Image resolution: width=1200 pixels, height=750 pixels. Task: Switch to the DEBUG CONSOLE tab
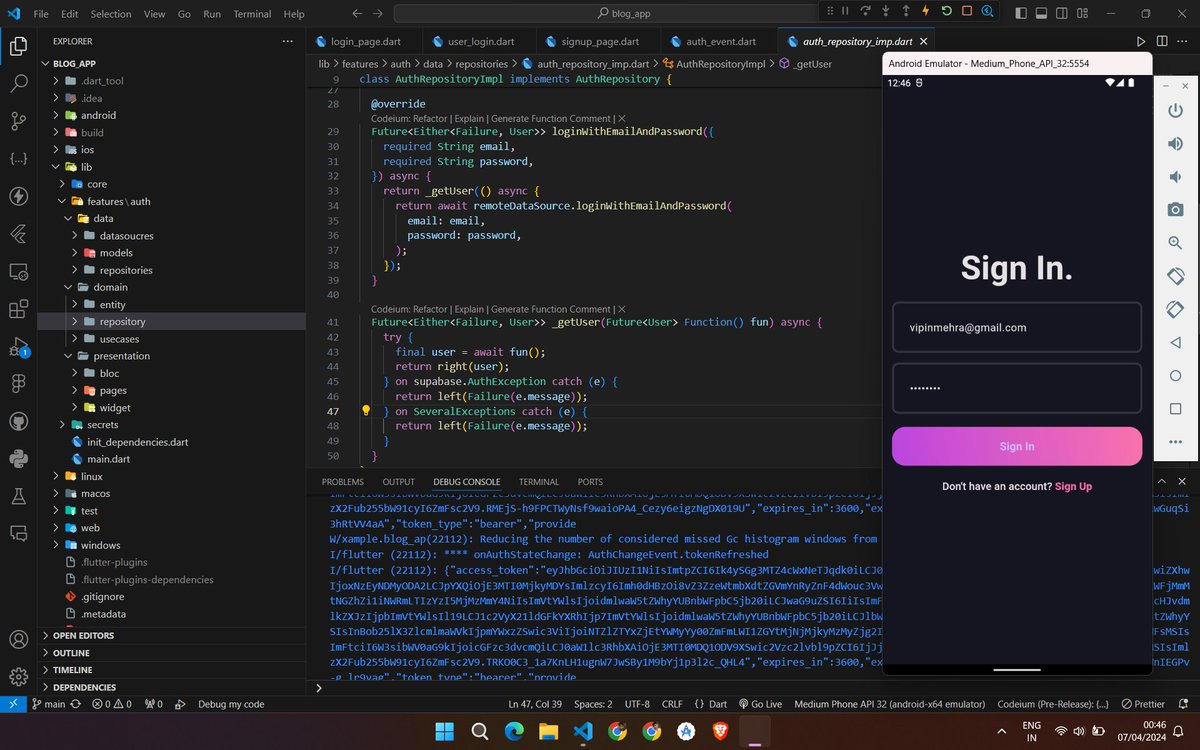(x=466, y=481)
